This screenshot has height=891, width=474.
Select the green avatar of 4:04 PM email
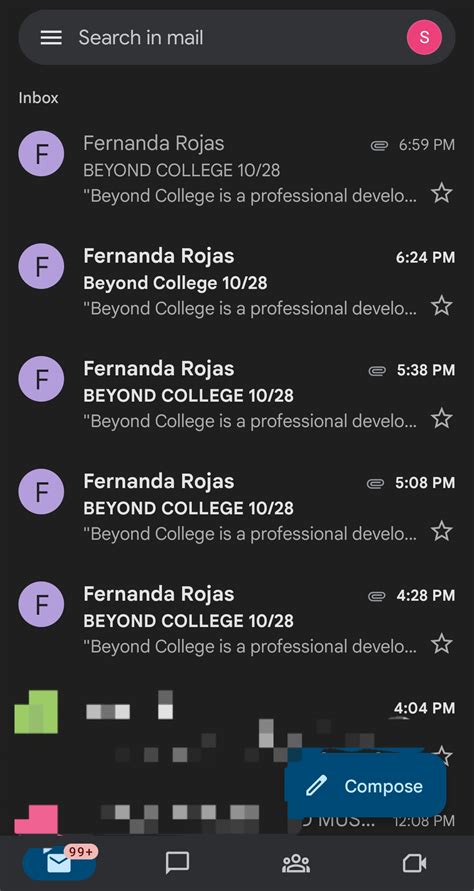pyautogui.click(x=36, y=711)
